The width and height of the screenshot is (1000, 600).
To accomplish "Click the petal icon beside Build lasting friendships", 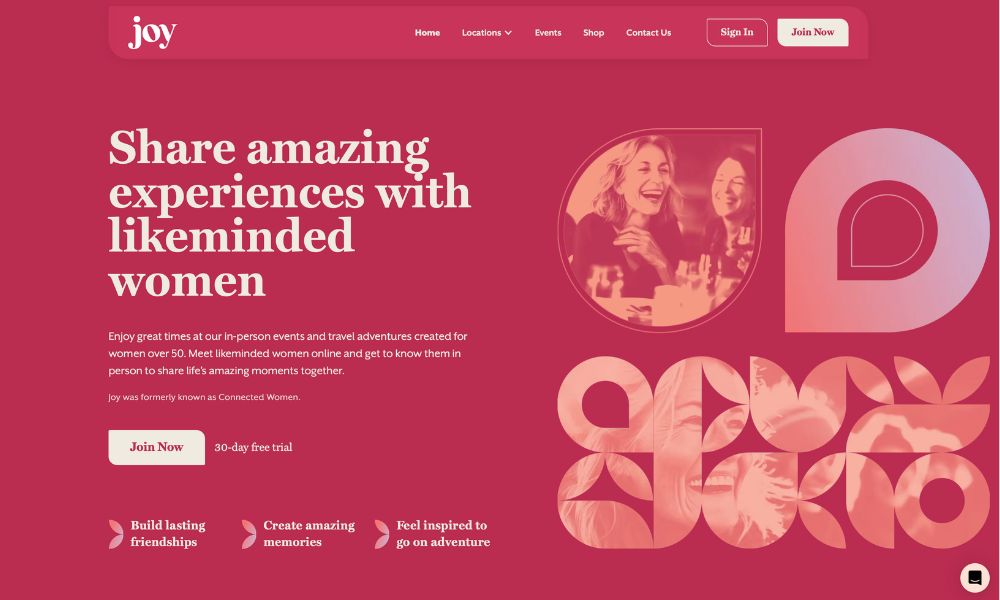I will (116, 534).
